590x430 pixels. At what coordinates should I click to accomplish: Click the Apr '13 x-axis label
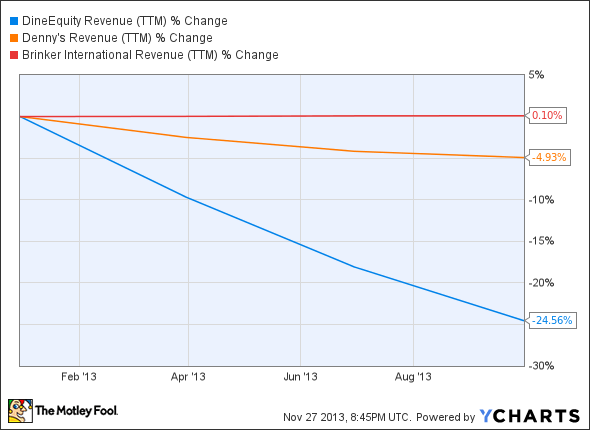click(x=188, y=377)
